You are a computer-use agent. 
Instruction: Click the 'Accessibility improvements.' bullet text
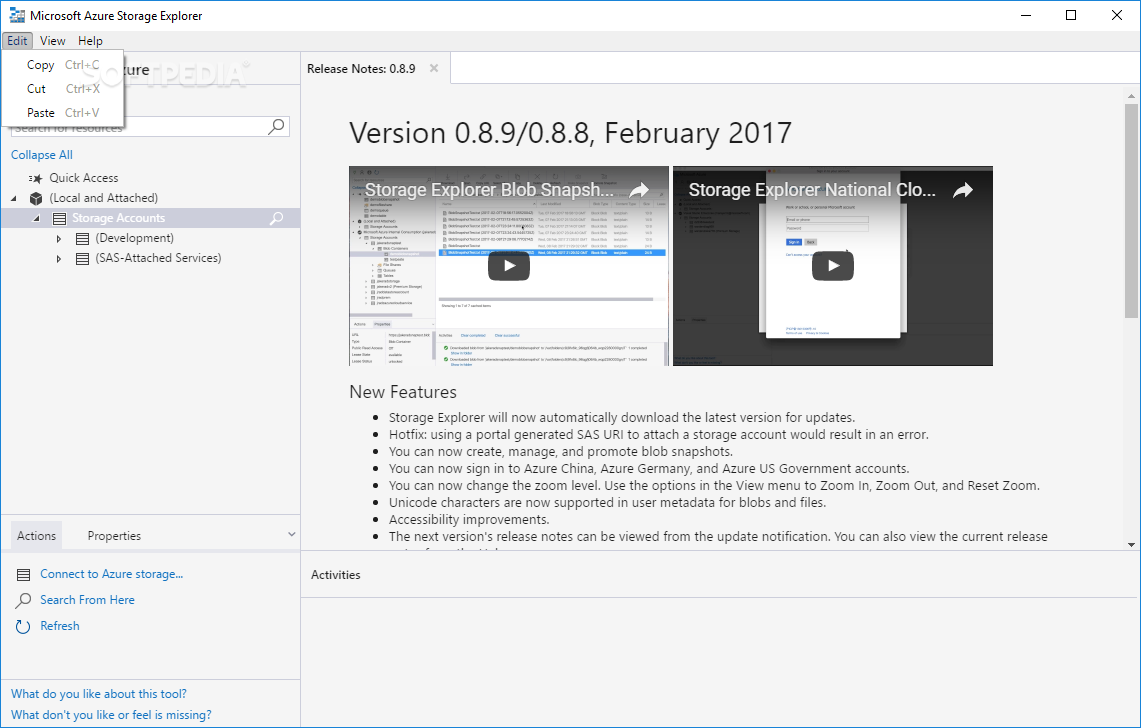pos(469,519)
